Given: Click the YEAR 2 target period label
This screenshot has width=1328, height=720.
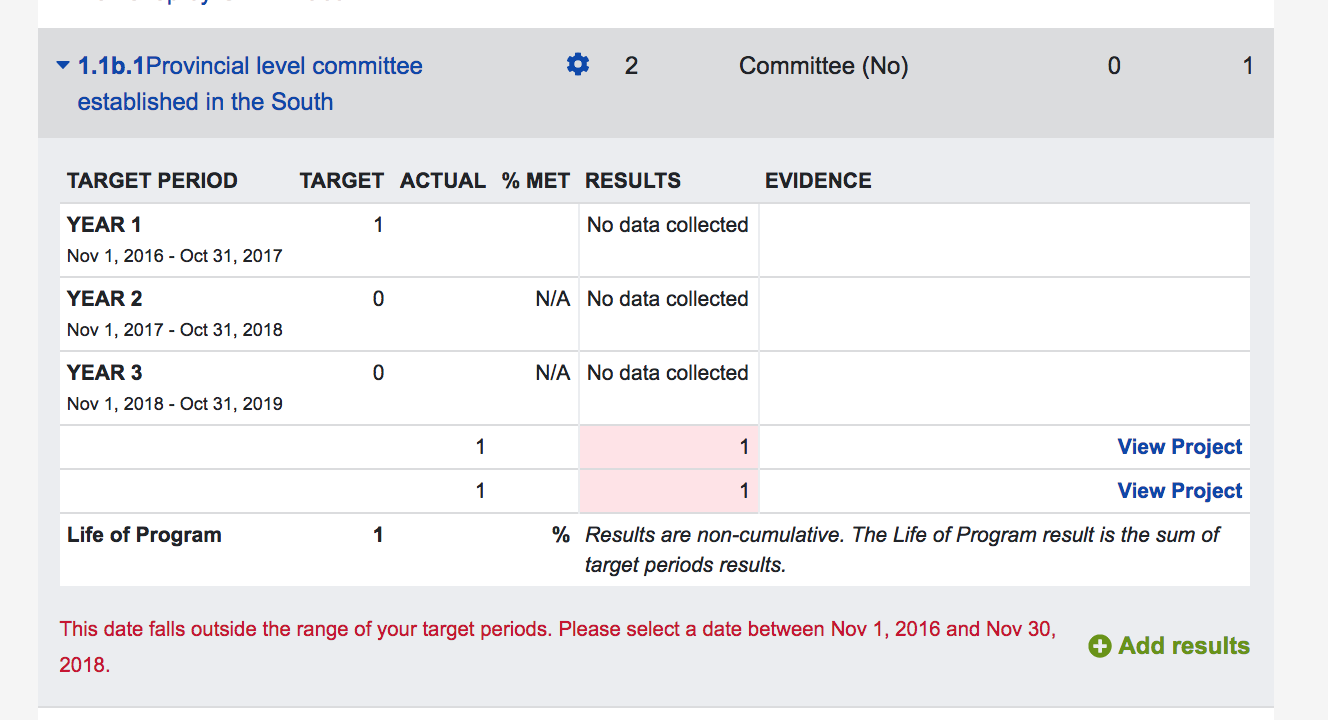Looking at the screenshot, I should 104,299.
